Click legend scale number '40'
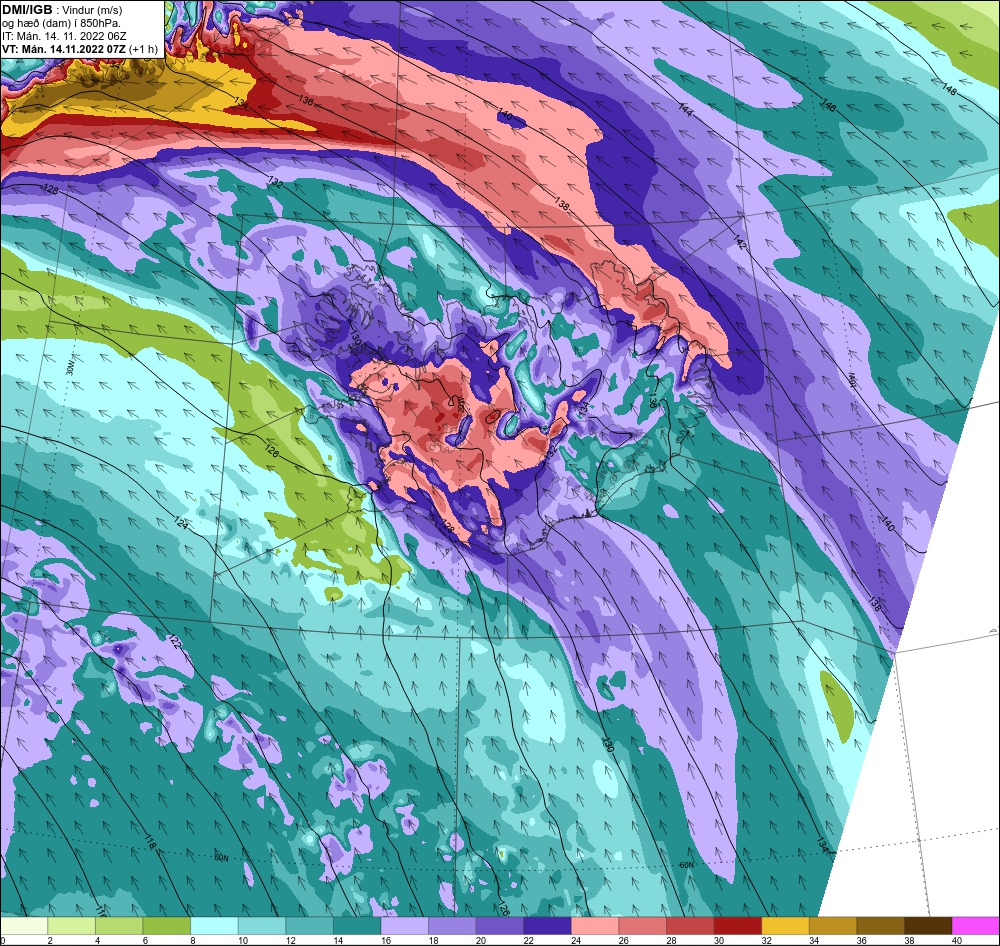1000x946 pixels. click(x=957, y=940)
